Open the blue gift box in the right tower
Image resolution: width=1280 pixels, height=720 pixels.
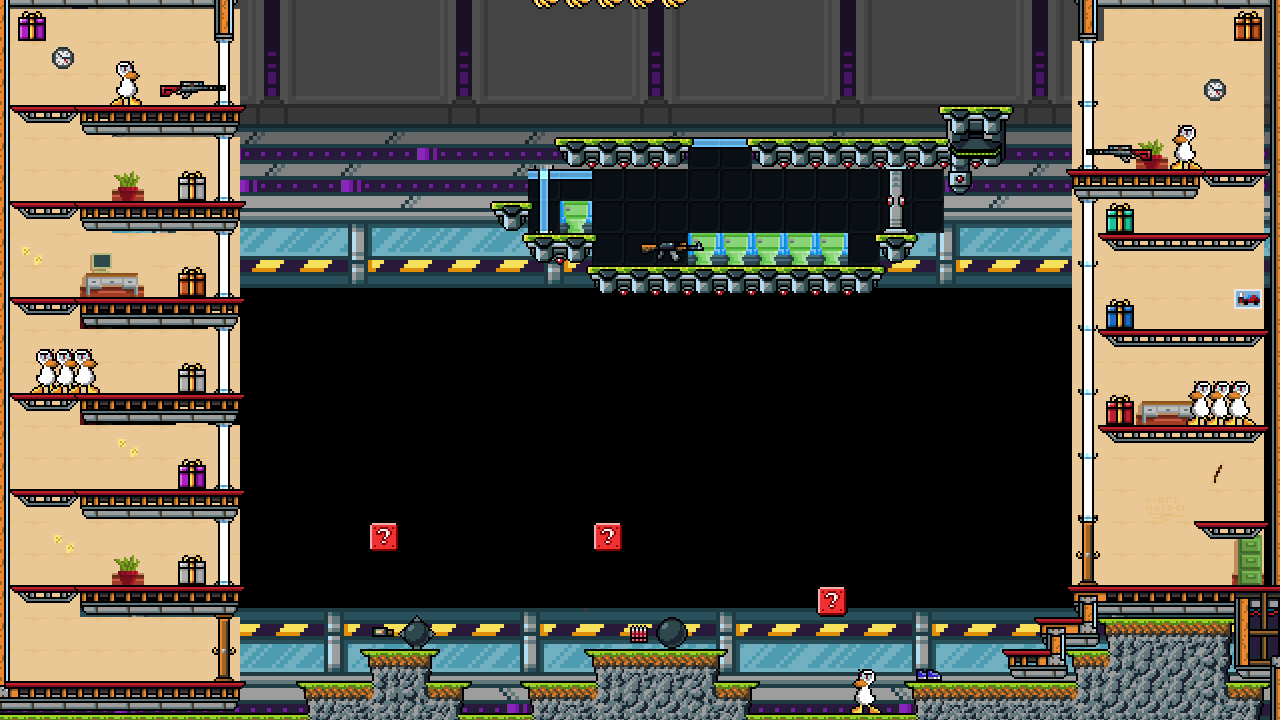tap(1120, 315)
